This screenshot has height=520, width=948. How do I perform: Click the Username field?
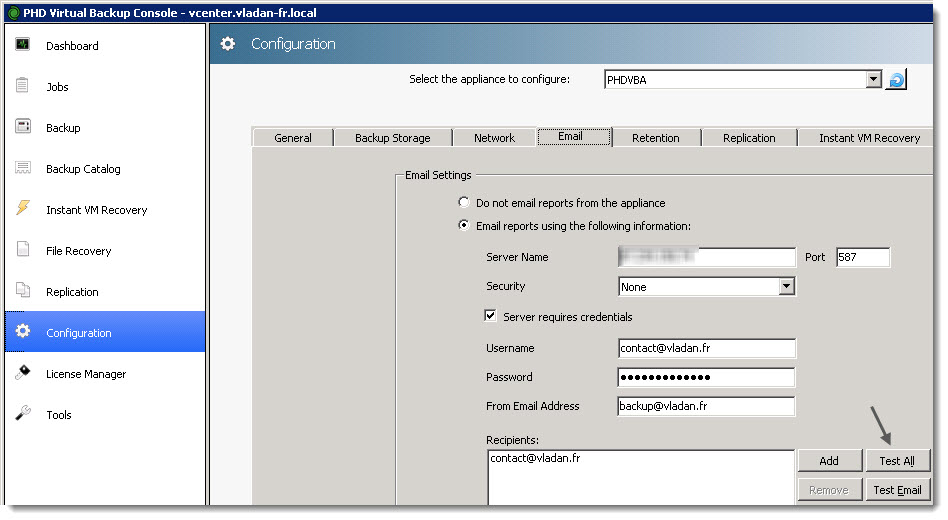click(x=706, y=348)
